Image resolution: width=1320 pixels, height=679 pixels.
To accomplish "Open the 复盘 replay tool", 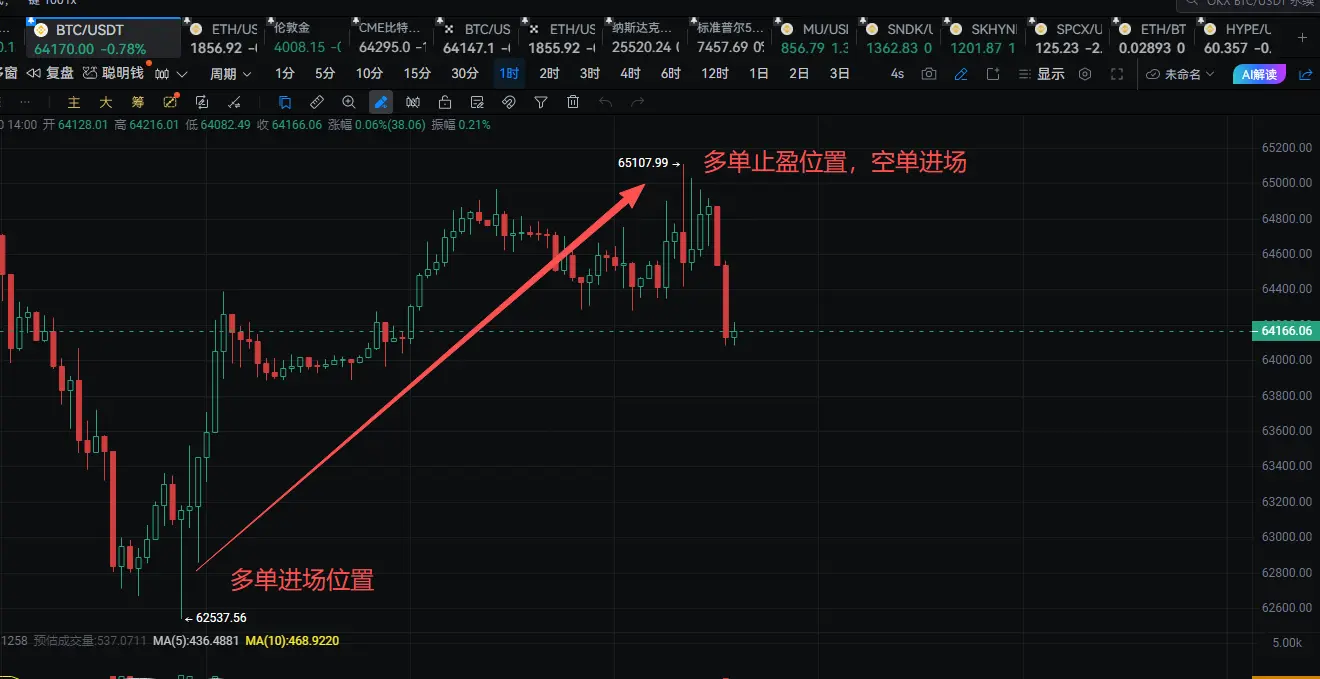I will (50, 73).
